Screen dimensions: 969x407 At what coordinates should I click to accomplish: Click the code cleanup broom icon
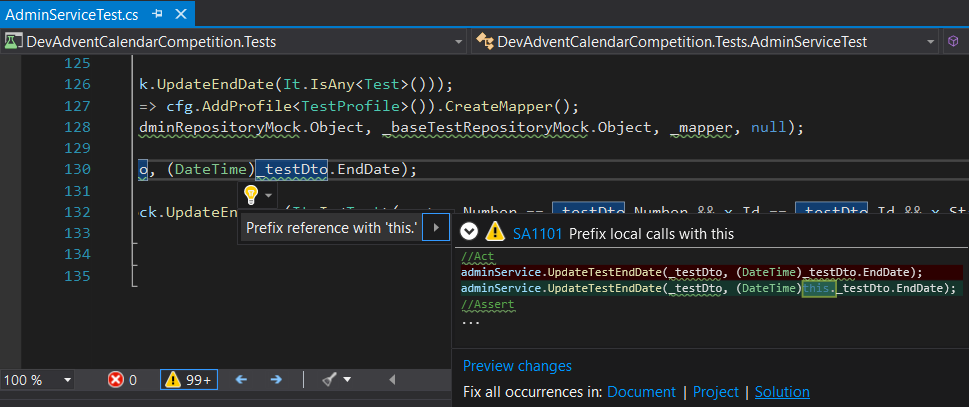coord(328,380)
